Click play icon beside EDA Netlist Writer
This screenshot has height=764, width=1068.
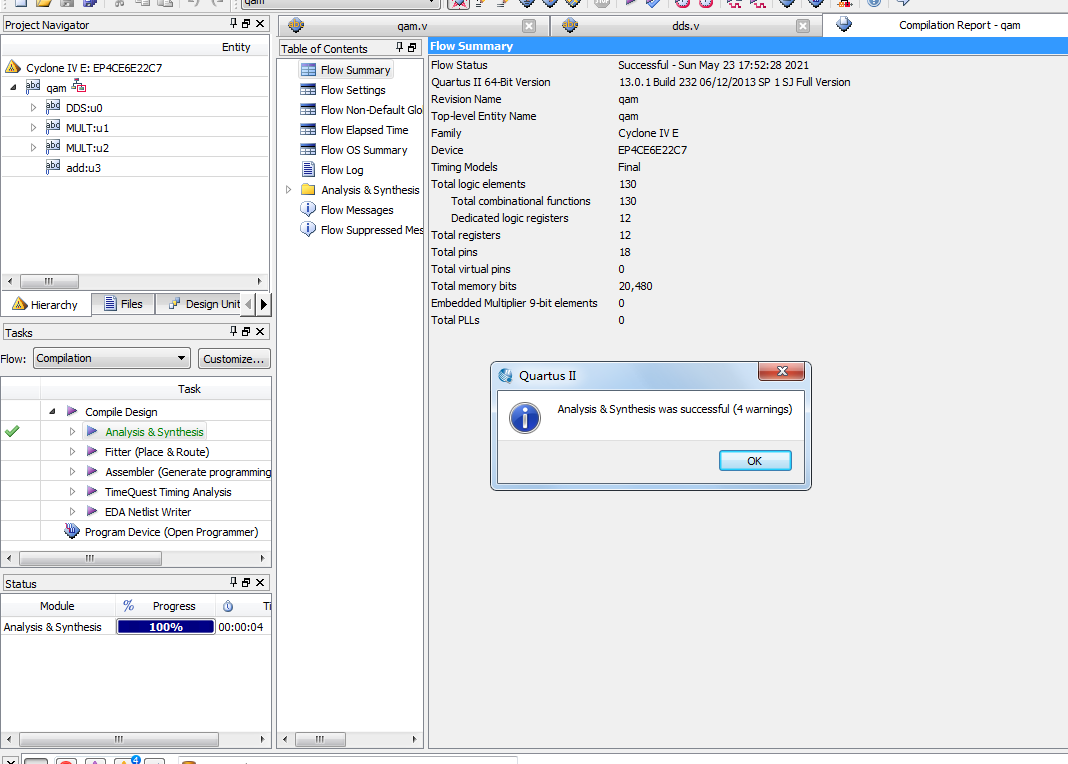[92, 511]
